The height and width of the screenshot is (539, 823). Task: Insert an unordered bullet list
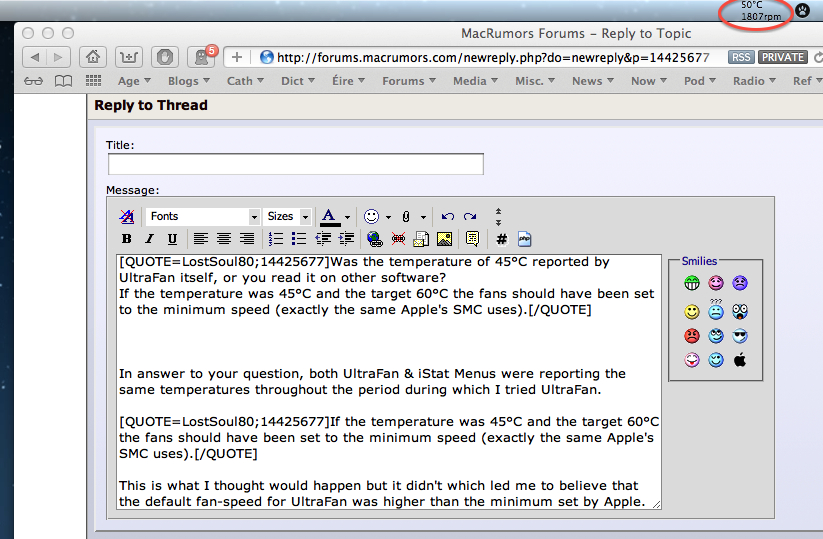299,239
